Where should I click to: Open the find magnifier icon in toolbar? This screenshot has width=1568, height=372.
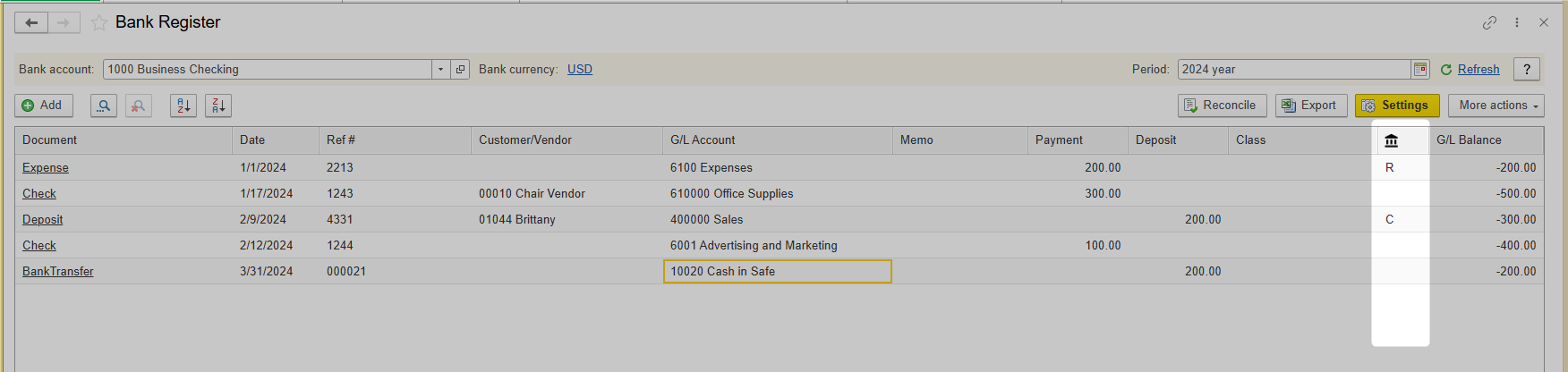104,106
